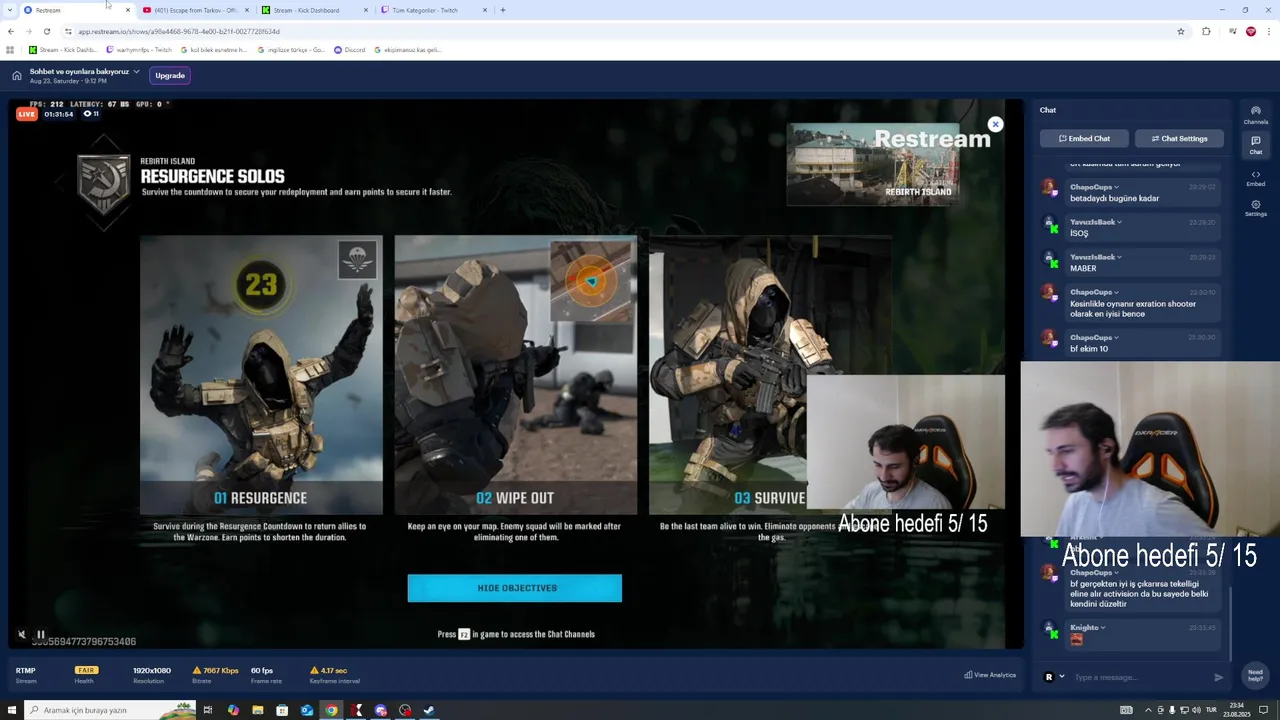Image resolution: width=1280 pixels, height=720 pixels.
Task: Click the address bar URL
Action: (180, 31)
